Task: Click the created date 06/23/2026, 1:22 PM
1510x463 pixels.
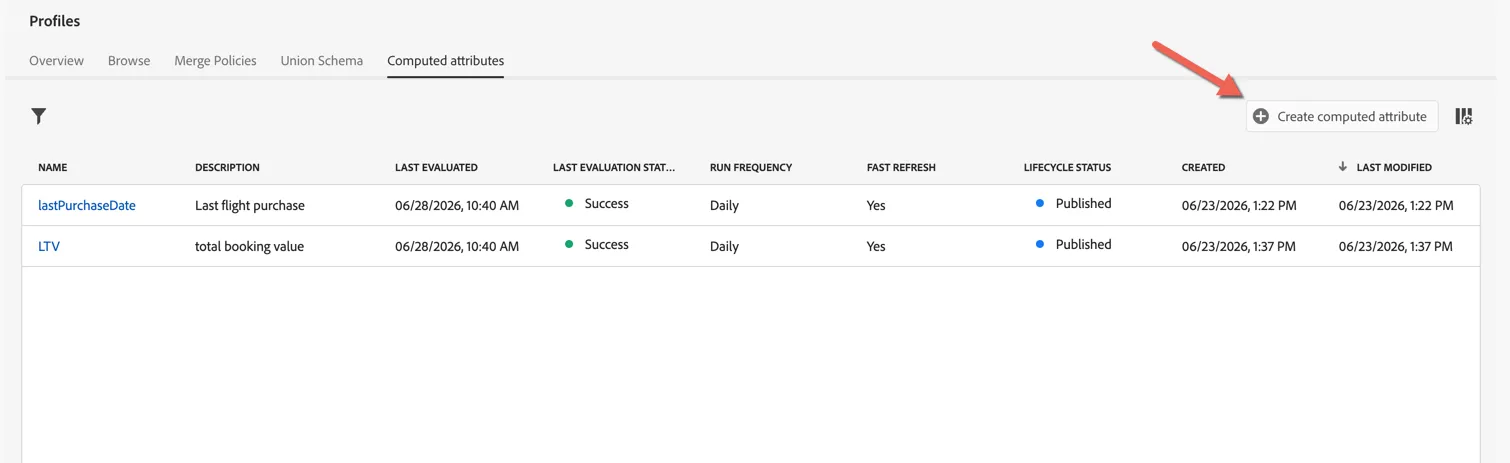Action: click(x=1239, y=205)
